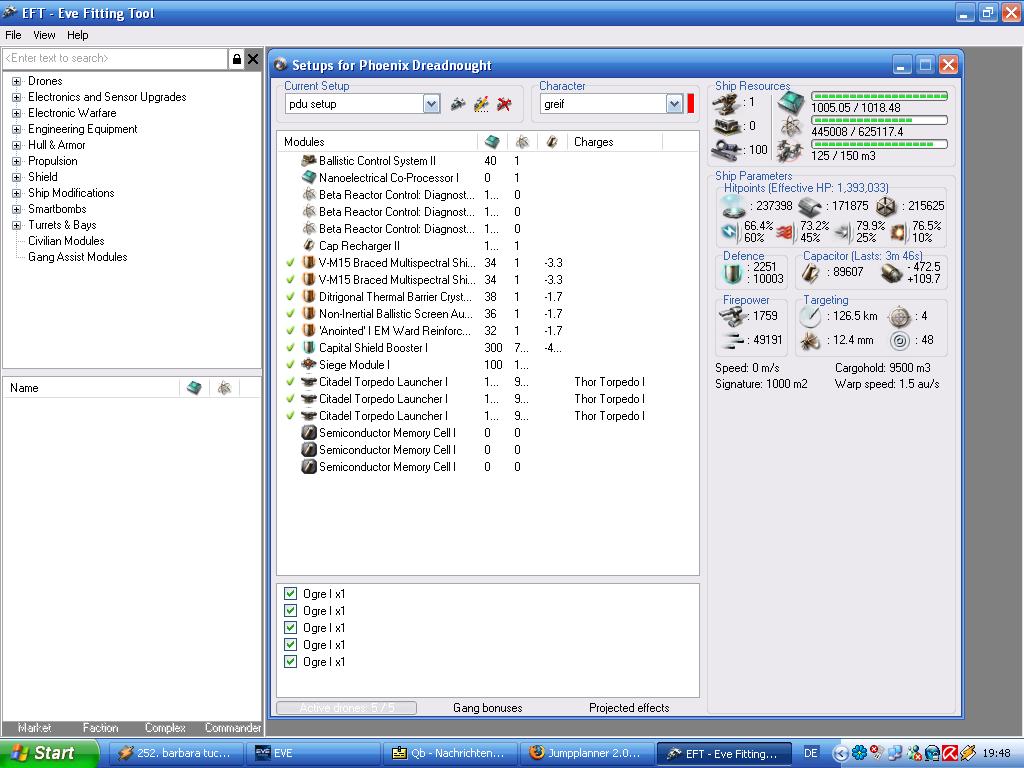The image size is (1024, 768).
Task: Click the armor hitpoints icon
Action: tap(810, 206)
